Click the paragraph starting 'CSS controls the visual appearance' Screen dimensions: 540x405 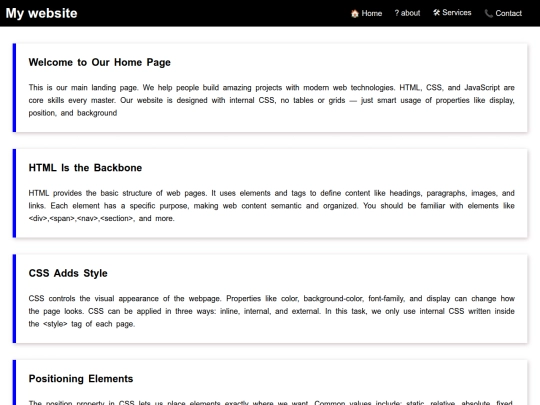[x=271, y=311]
